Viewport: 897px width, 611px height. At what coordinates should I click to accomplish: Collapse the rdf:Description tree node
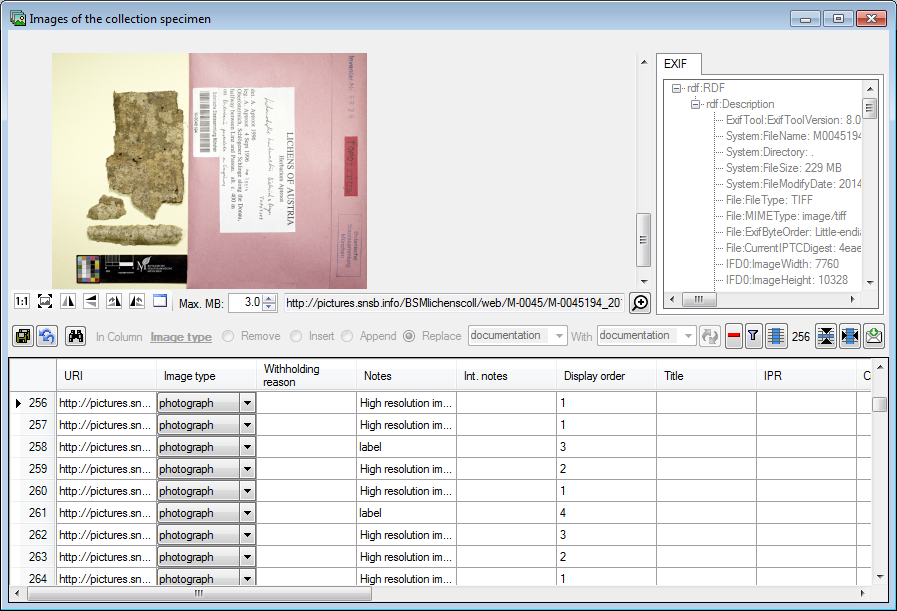[x=695, y=104]
